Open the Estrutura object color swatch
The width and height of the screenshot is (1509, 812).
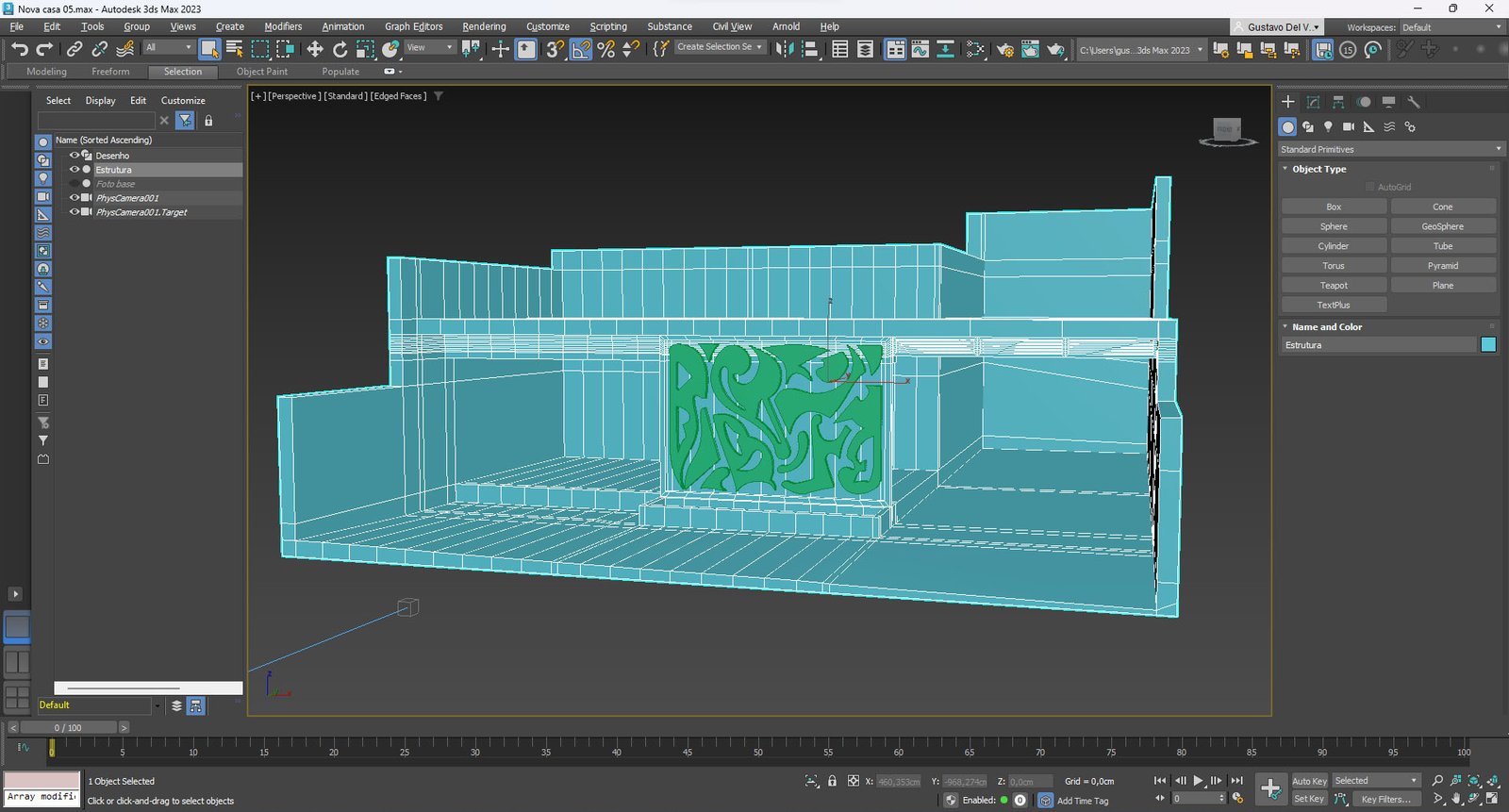[1488, 345]
